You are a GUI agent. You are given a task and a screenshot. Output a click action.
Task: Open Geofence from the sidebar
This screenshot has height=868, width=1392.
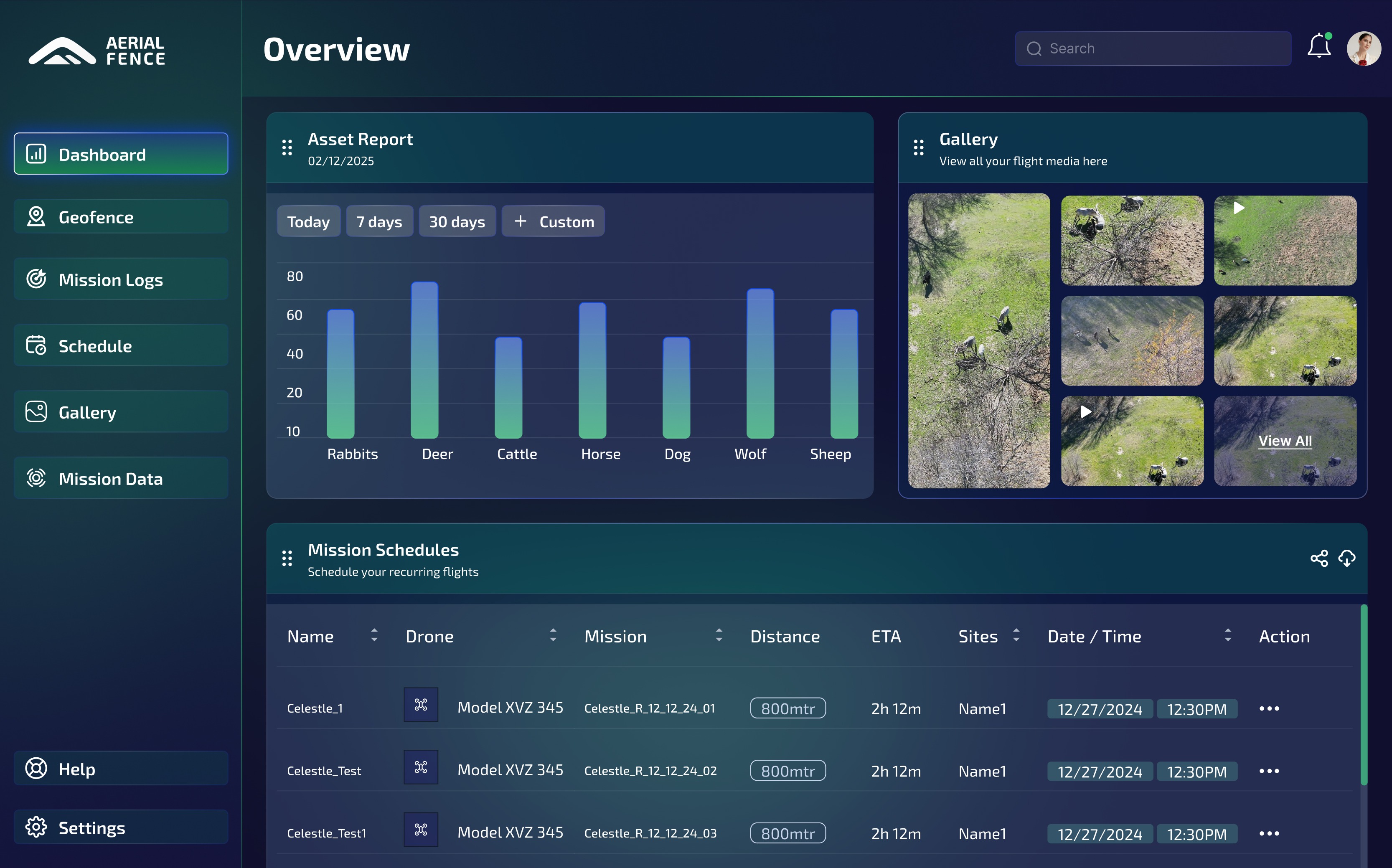[121, 217]
